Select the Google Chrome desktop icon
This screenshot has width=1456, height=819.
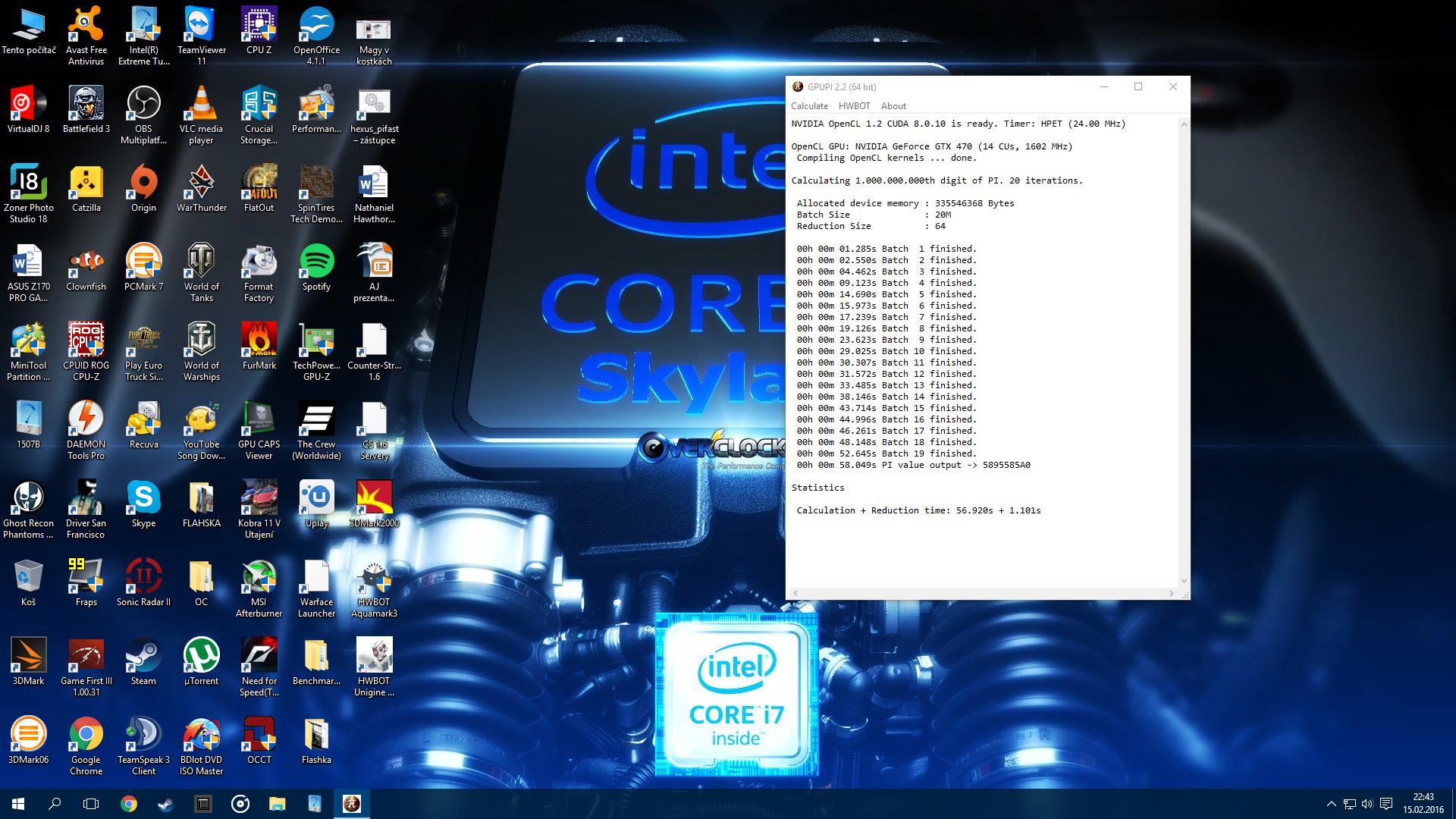click(86, 746)
